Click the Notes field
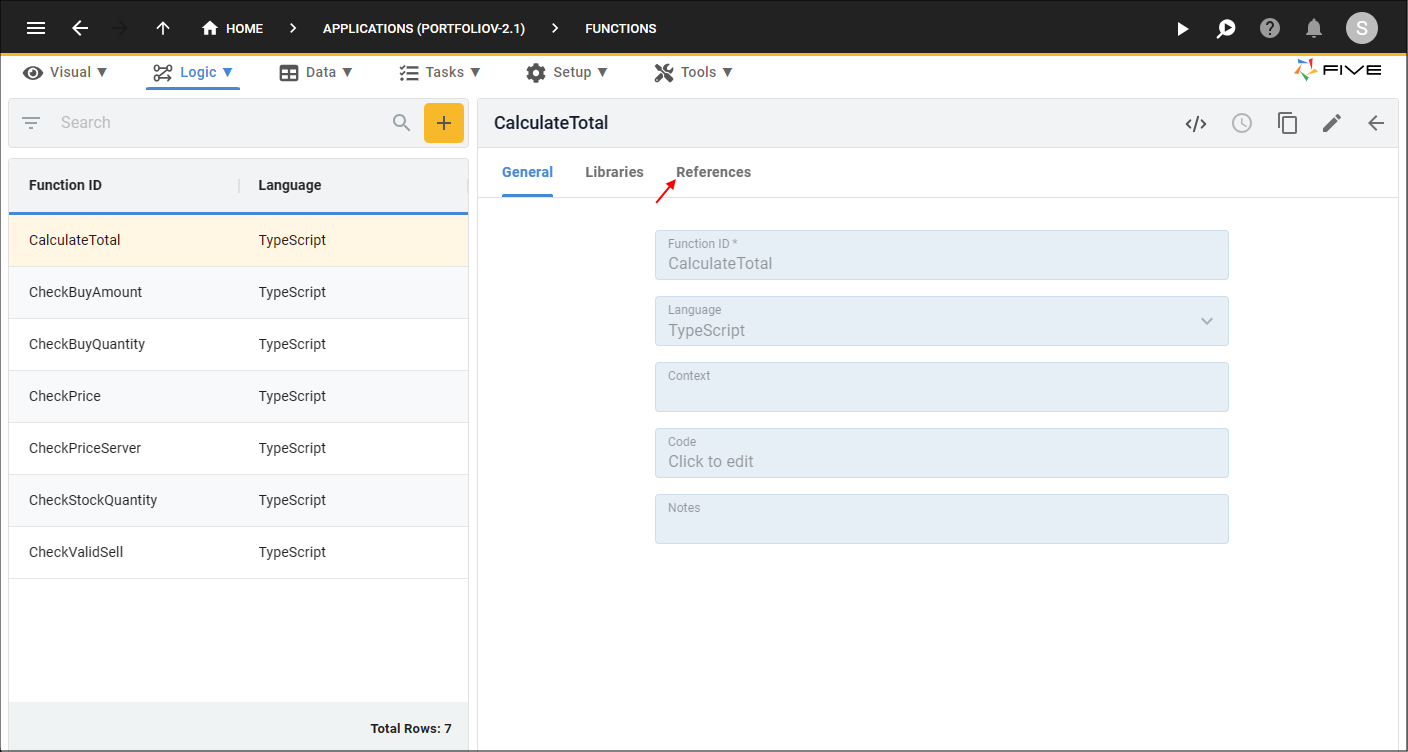The width and height of the screenshot is (1408, 752). [x=942, y=519]
